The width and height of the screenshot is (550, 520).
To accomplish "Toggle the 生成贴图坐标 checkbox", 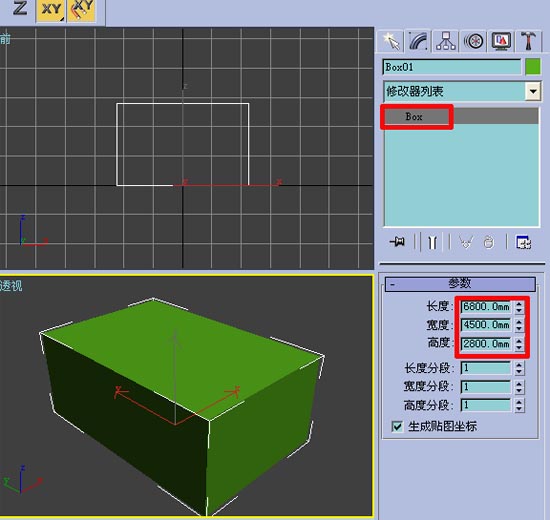I will [x=397, y=426].
